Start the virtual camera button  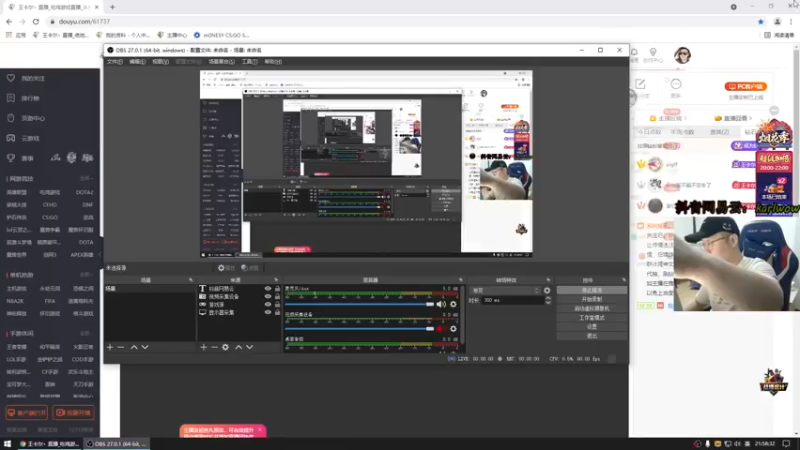591,309
